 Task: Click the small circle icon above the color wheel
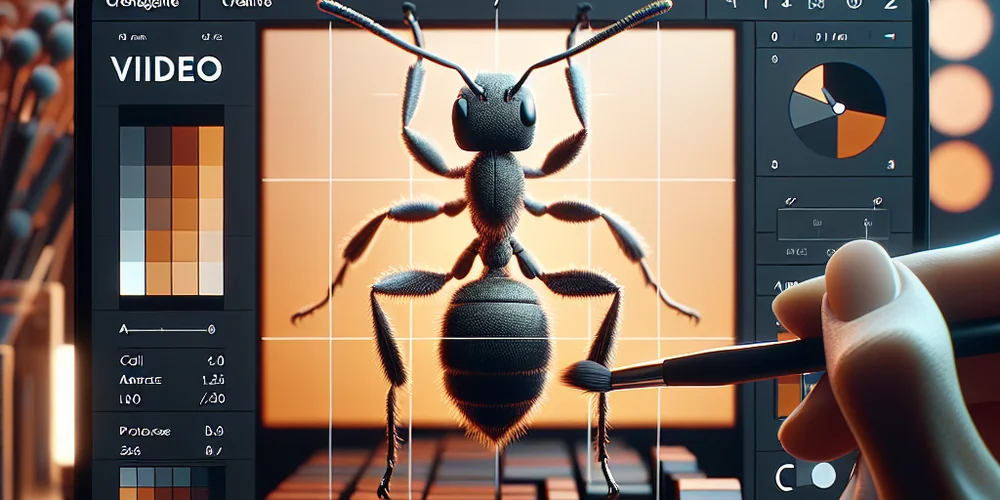coord(775,59)
